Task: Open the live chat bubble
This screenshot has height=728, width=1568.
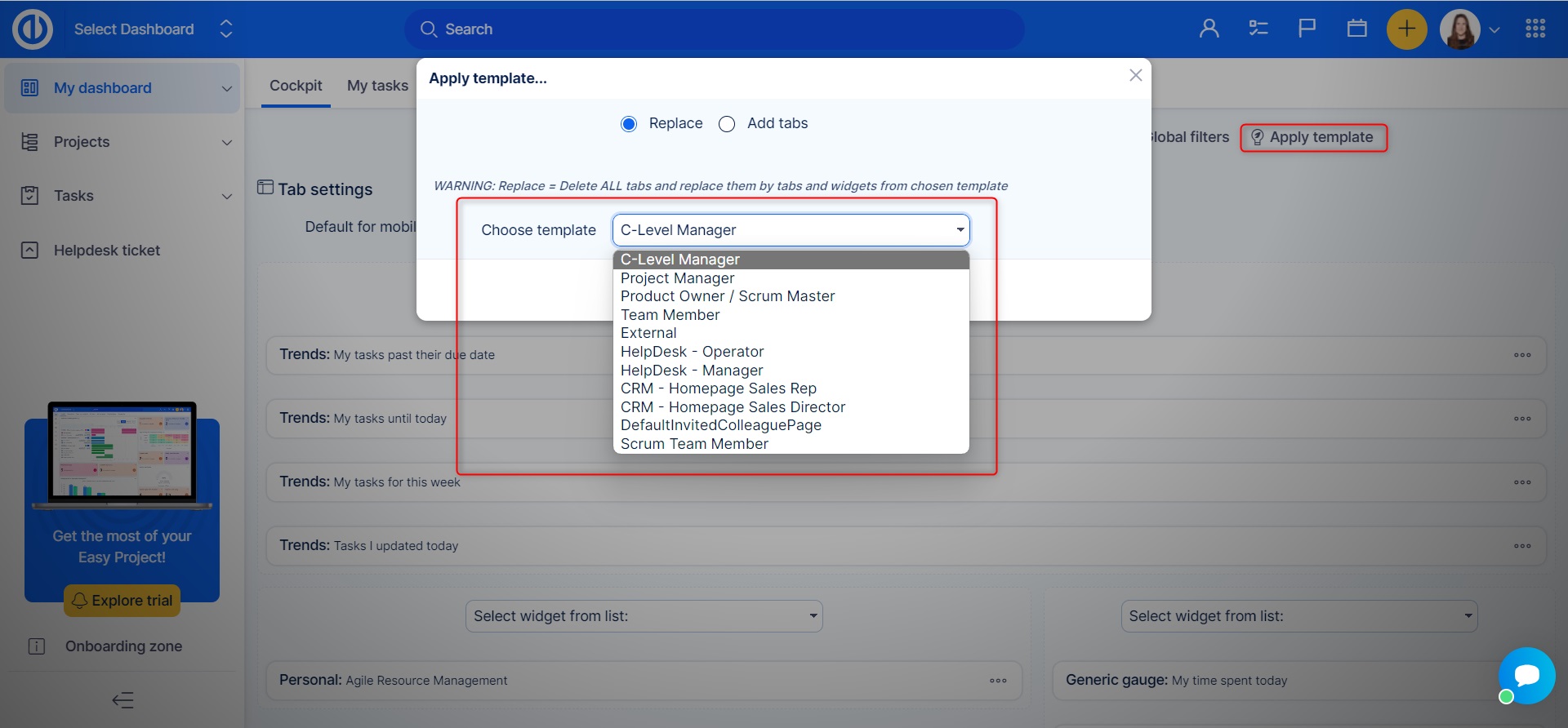Action: pos(1526,676)
